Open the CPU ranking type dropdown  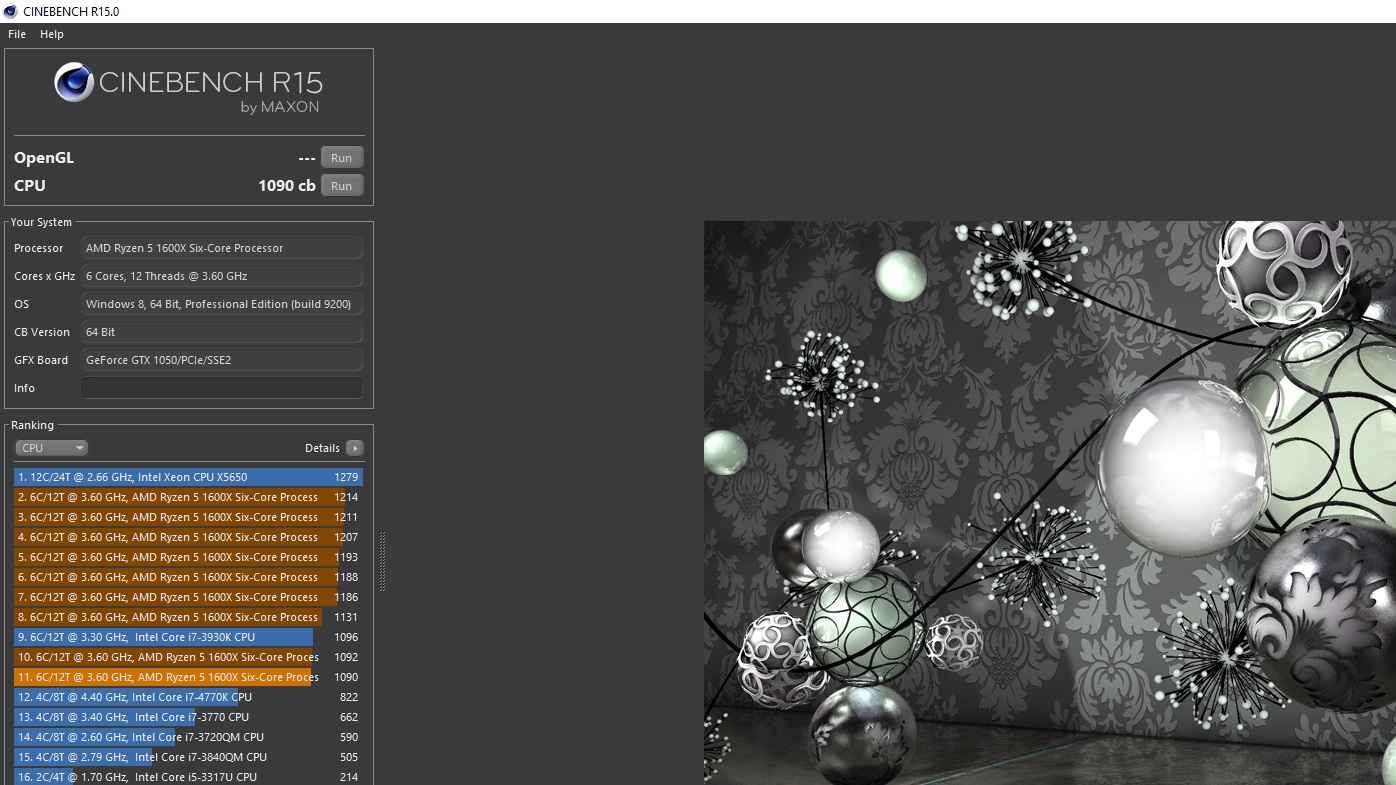click(52, 448)
